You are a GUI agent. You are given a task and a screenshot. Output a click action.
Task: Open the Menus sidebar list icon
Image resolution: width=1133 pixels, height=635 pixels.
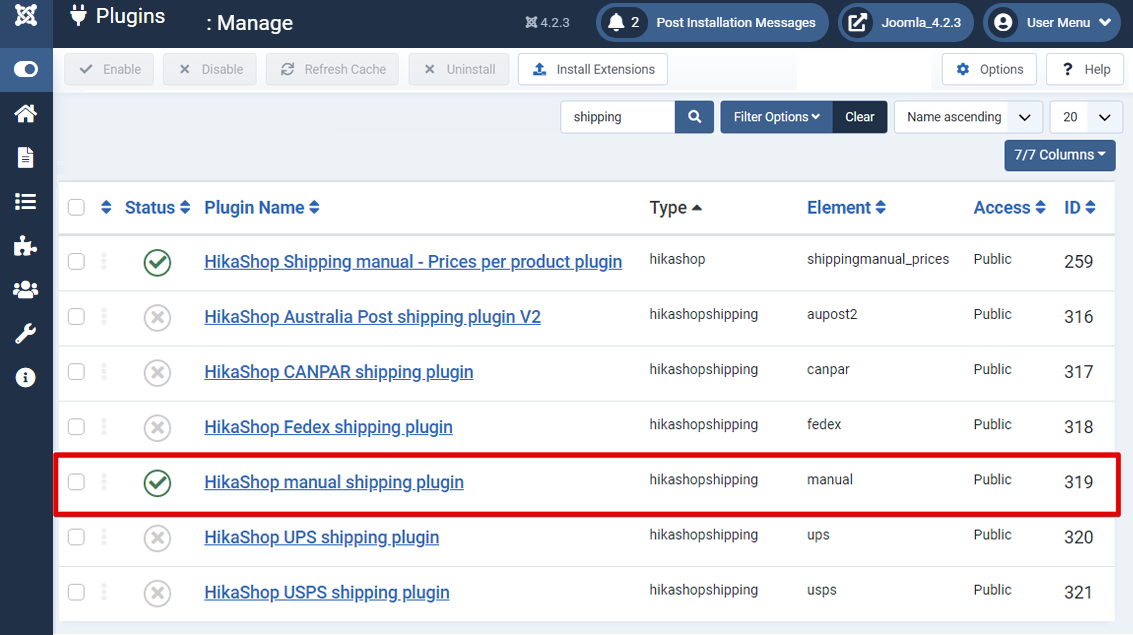26,202
